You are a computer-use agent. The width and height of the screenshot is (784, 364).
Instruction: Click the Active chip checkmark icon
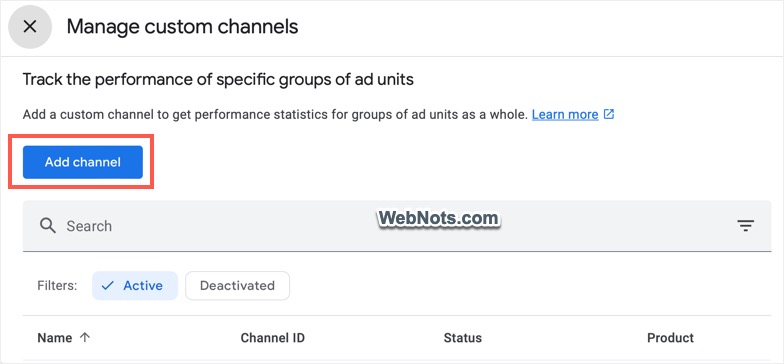pyautogui.click(x=108, y=286)
